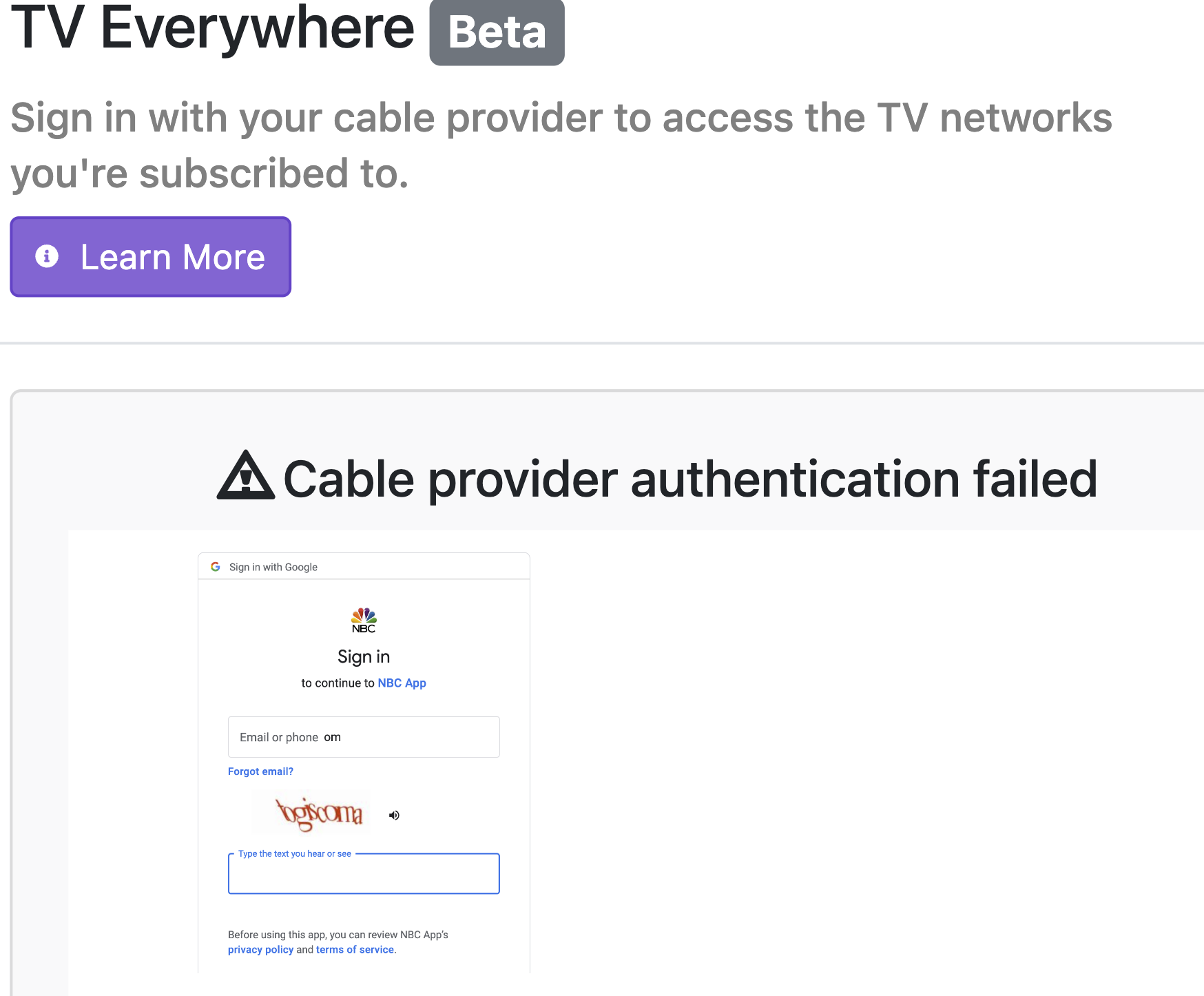Viewport: 1204px width, 996px height.
Task: Click the TV Everywhere page title
Action: (207, 29)
